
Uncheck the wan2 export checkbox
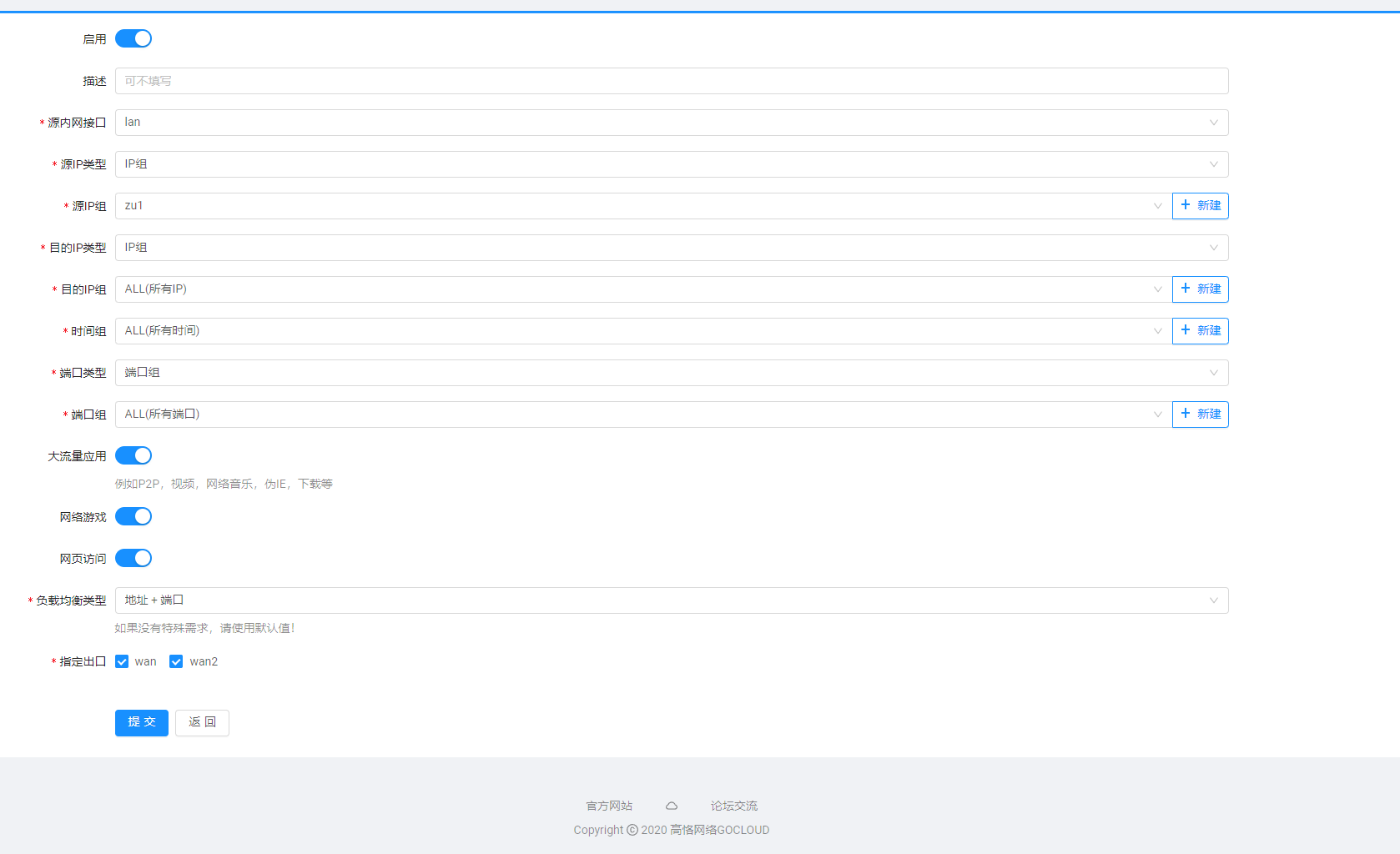click(176, 661)
